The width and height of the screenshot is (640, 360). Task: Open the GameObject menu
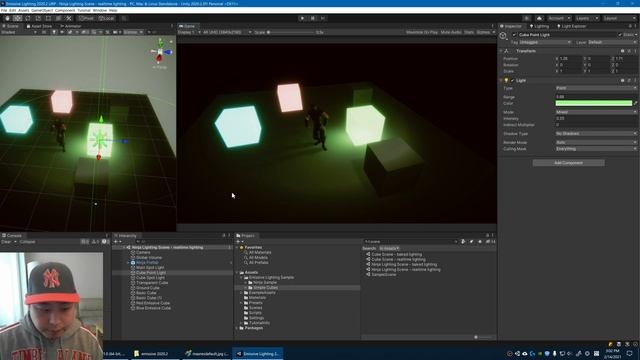[x=42, y=10]
